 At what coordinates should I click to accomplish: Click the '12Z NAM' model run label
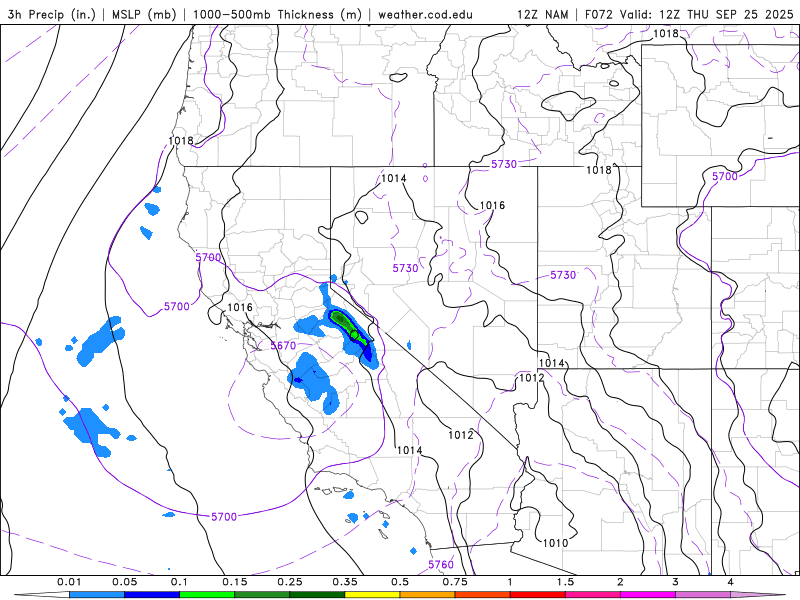pos(542,14)
